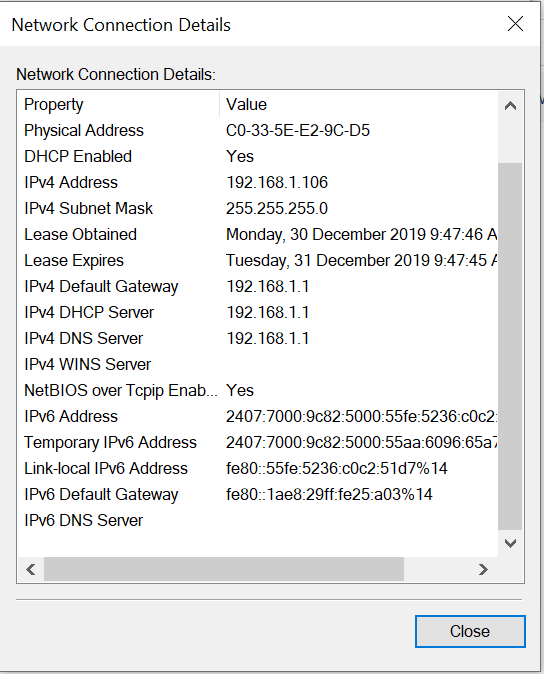Select the Physical Address row
Viewport: 544px width, 674px height.
point(258,131)
